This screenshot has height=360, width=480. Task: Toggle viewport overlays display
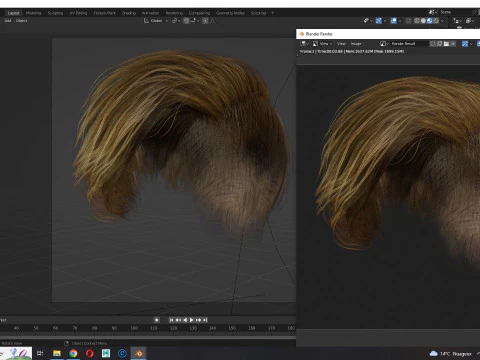tap(394, 21)
